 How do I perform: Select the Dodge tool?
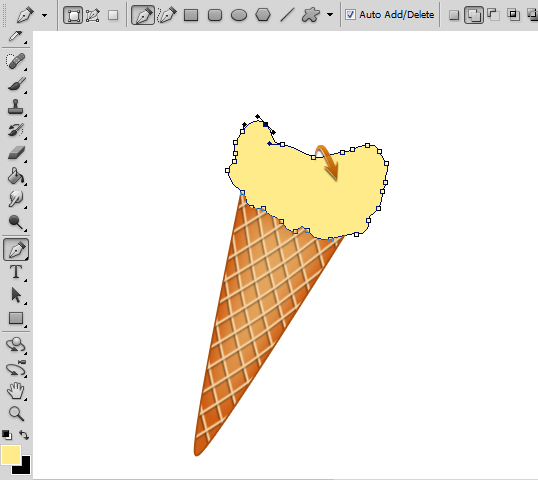(x=15, y=222)
